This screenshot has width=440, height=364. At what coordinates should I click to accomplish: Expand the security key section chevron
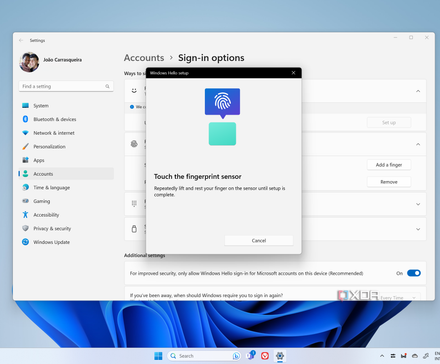point(418,229)
